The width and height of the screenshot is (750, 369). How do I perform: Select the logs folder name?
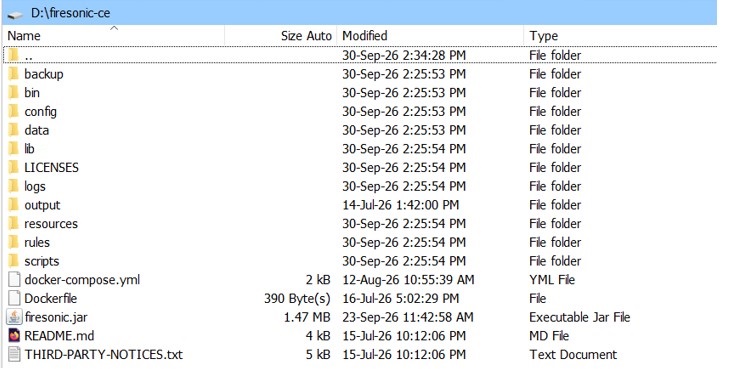[x=35, y=186]
